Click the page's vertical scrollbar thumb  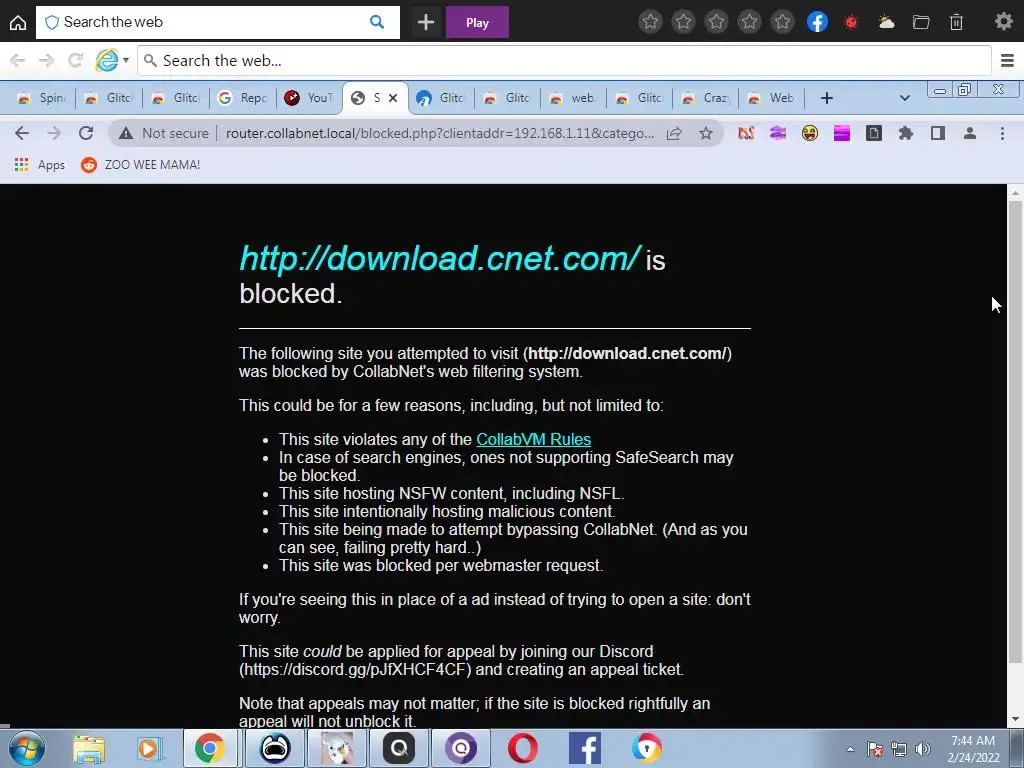coord(1015,431)
